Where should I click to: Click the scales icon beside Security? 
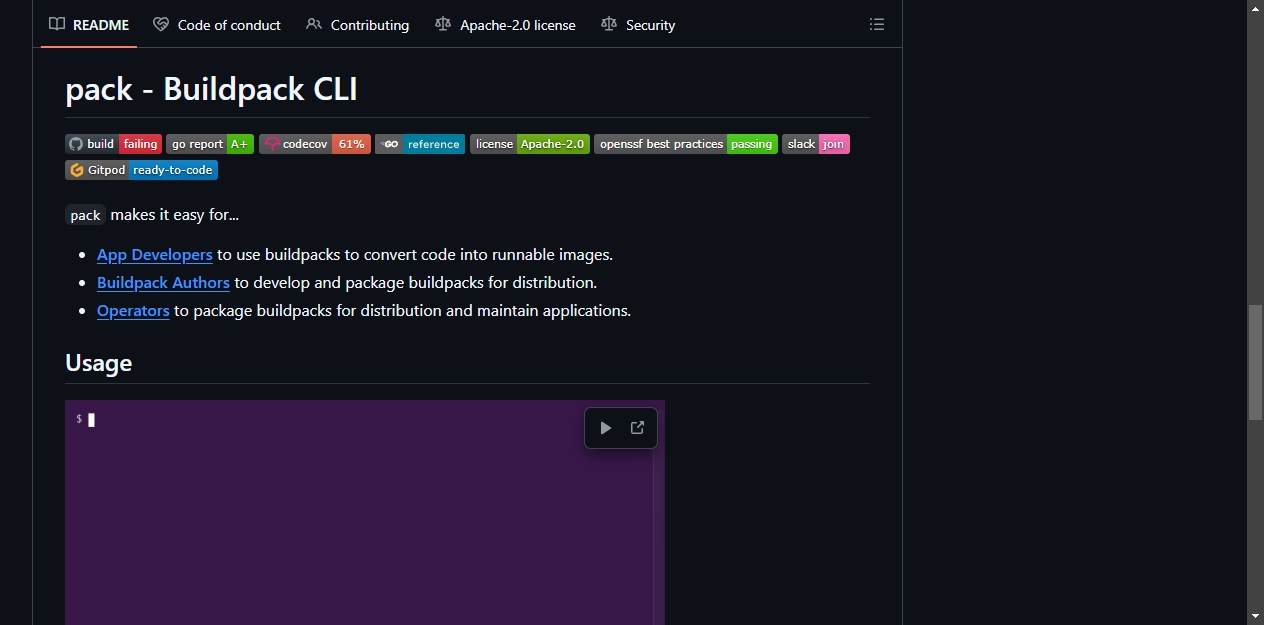click(609, 24)
